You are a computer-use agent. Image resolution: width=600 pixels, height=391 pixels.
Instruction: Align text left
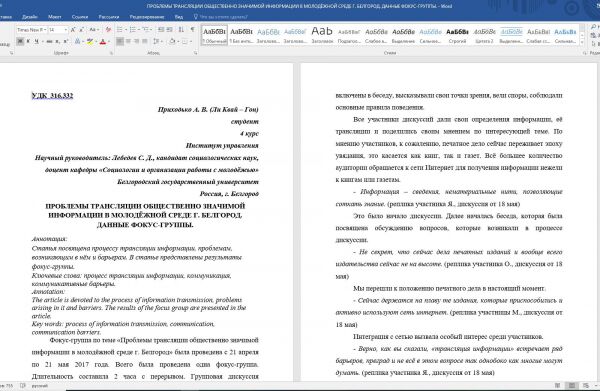pyautogui.click(x=120, y=41)
